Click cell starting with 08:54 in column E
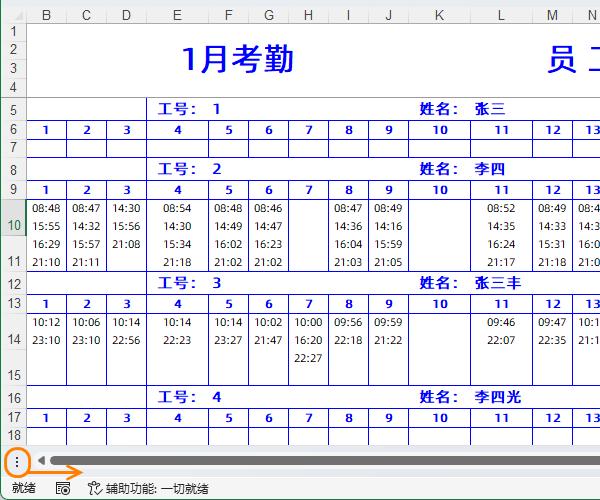Viewport: 600px width, 500px height. (178, 235)
